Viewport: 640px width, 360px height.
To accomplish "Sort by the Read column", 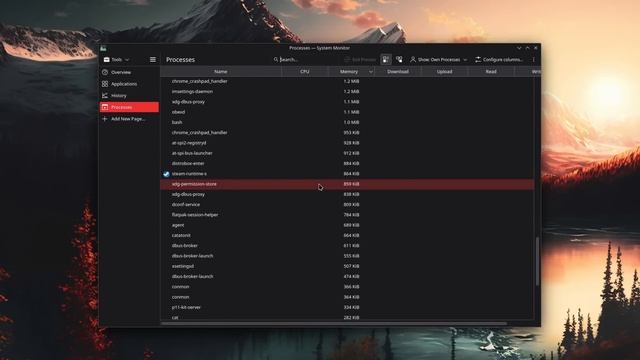I will [x=491, y=71].
